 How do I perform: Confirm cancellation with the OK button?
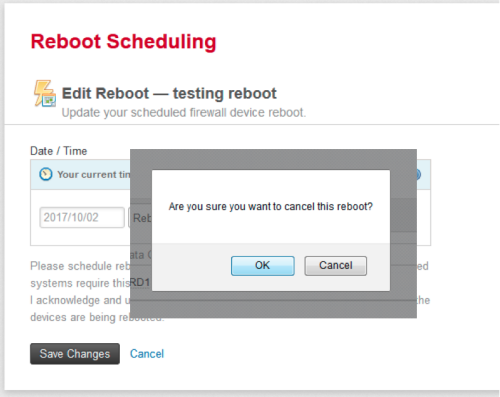click(x=263, y=266)
